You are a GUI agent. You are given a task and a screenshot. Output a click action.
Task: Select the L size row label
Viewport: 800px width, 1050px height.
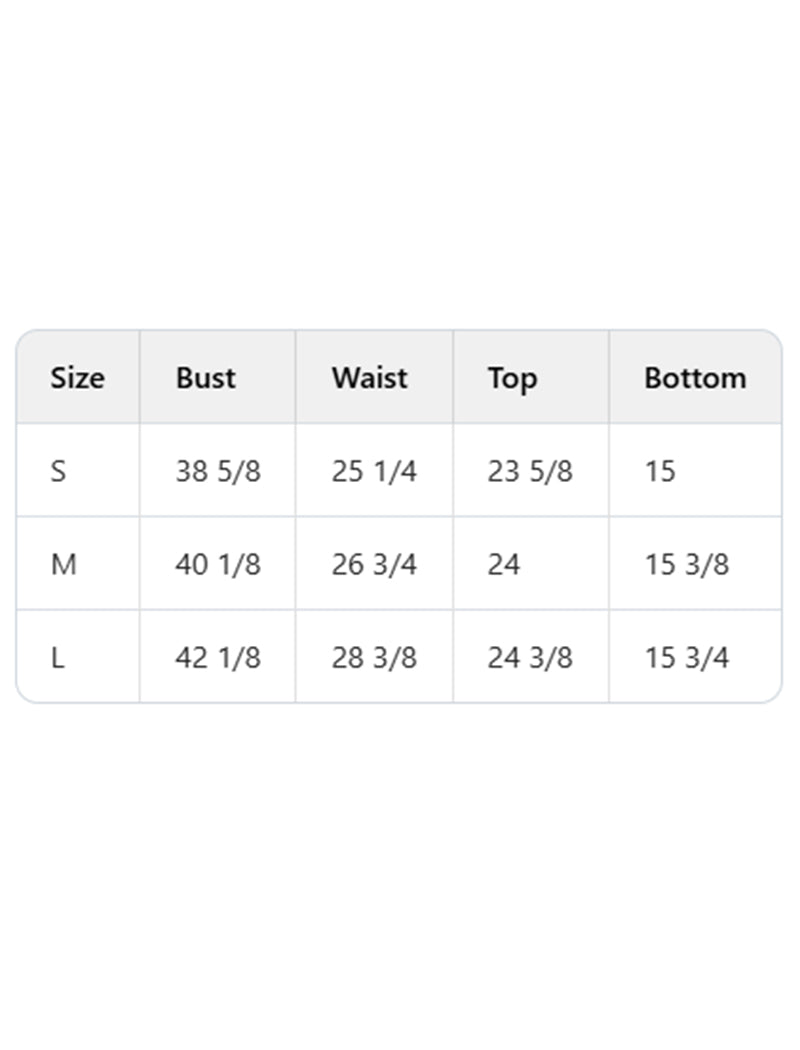click(x=57, y=658)
